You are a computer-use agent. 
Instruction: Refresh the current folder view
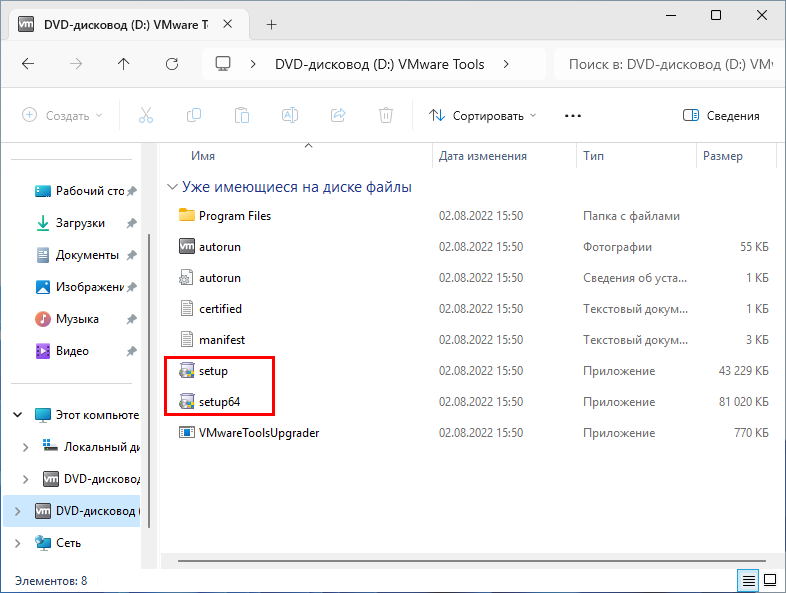172,64
